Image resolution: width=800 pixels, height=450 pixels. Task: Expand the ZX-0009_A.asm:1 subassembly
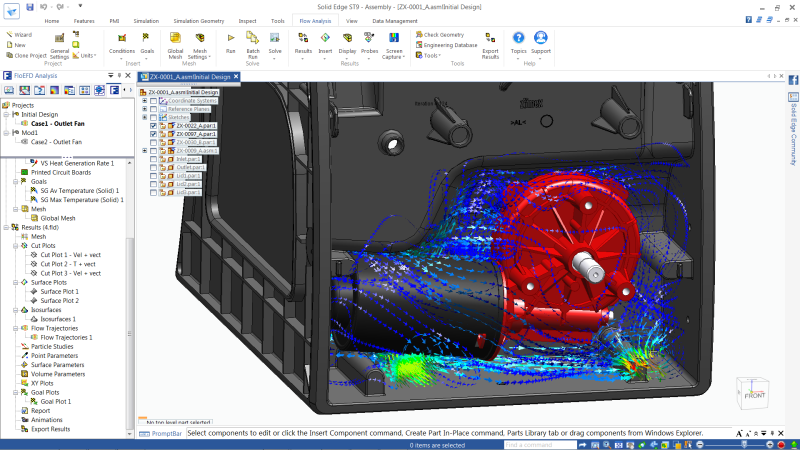coord(144,151)
